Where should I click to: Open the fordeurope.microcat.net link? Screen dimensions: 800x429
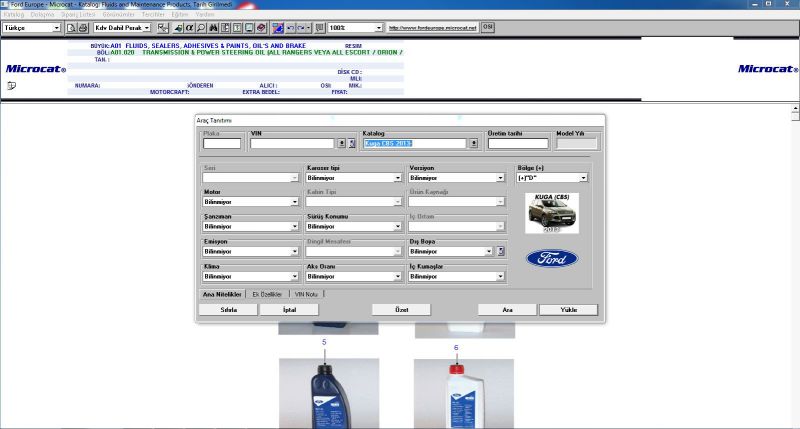pos(432,28)
